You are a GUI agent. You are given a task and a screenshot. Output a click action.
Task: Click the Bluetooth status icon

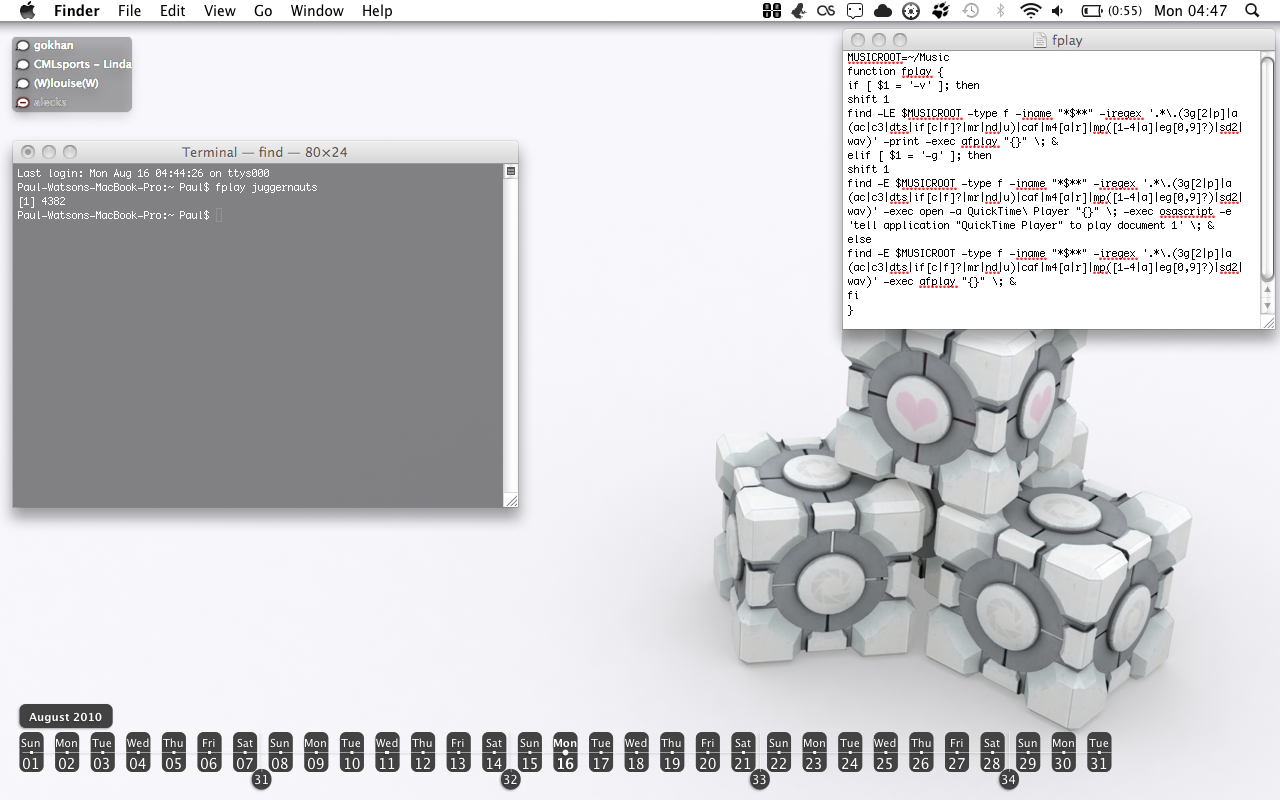pos(1000,11)
